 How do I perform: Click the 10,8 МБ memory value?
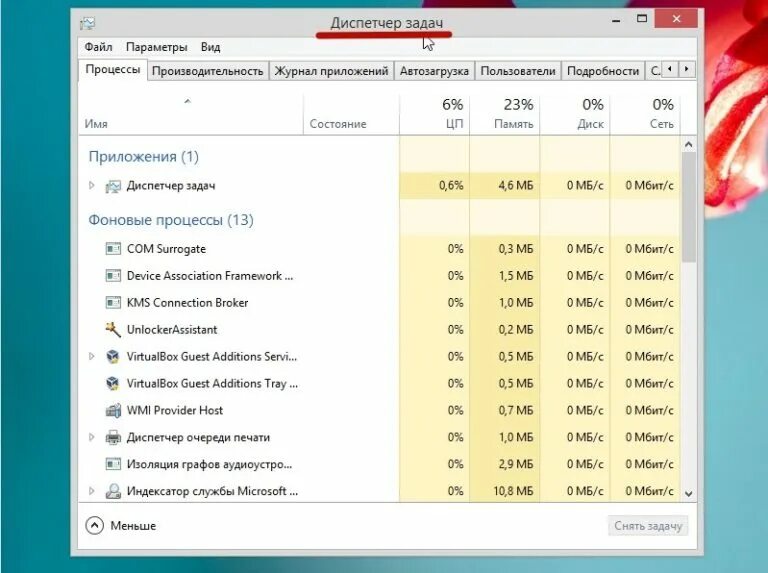tap(513, 491)
